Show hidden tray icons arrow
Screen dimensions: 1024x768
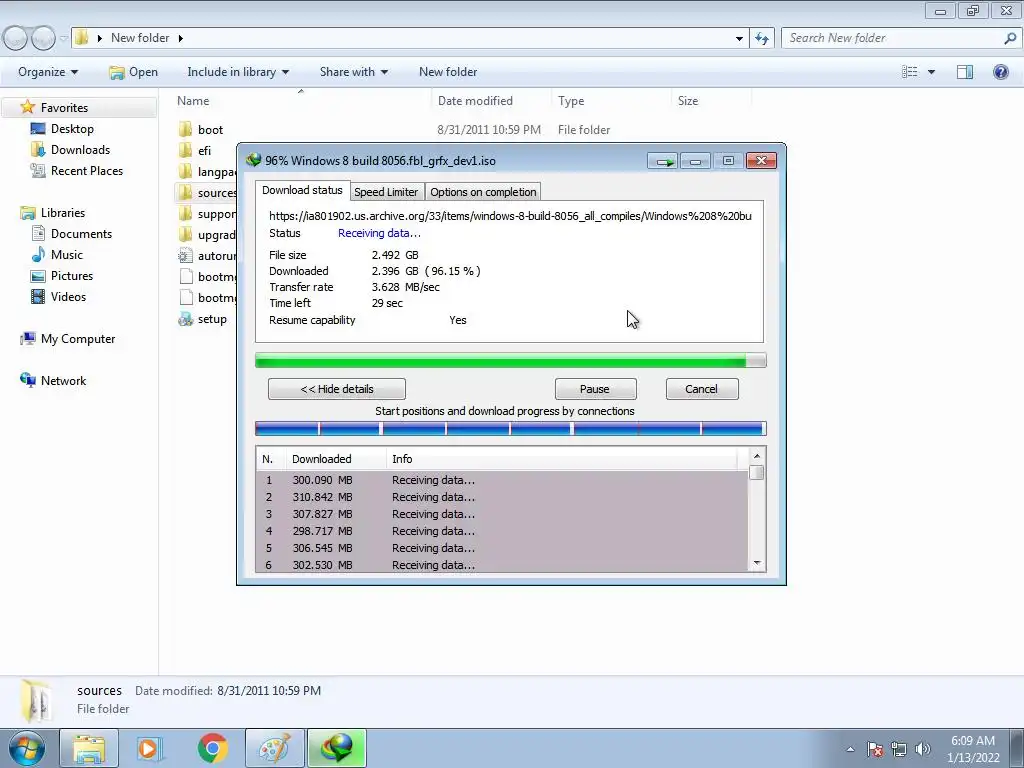point(850,749)
